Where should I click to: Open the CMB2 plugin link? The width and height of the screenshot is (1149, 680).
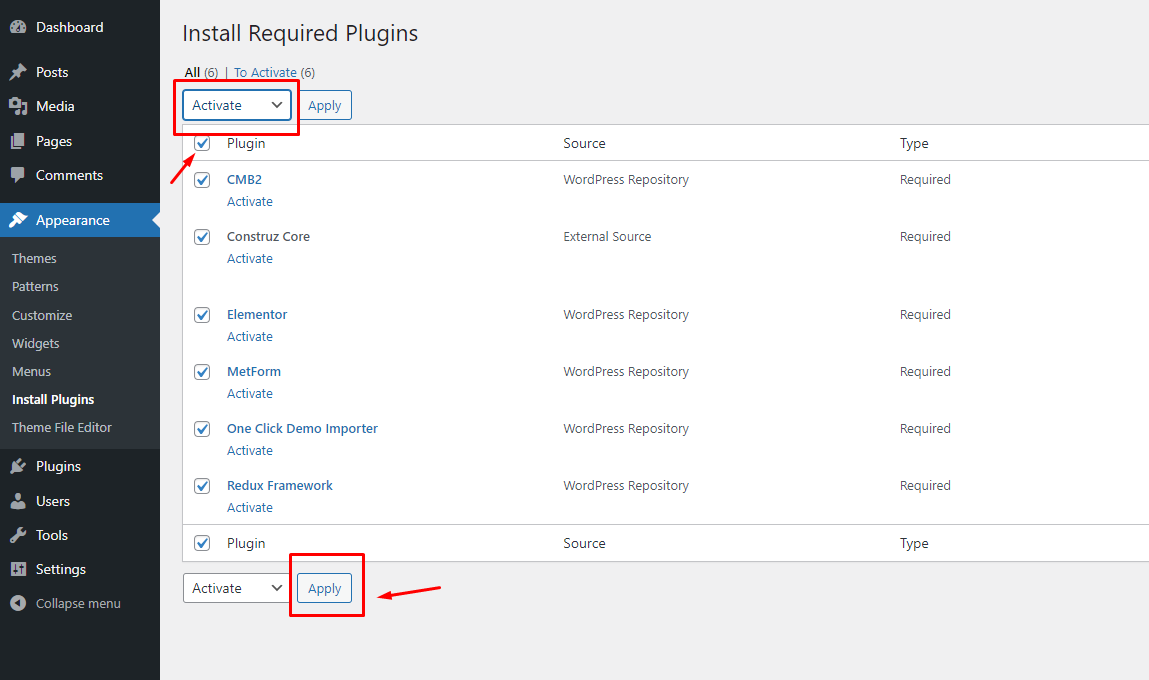point(244,180)
